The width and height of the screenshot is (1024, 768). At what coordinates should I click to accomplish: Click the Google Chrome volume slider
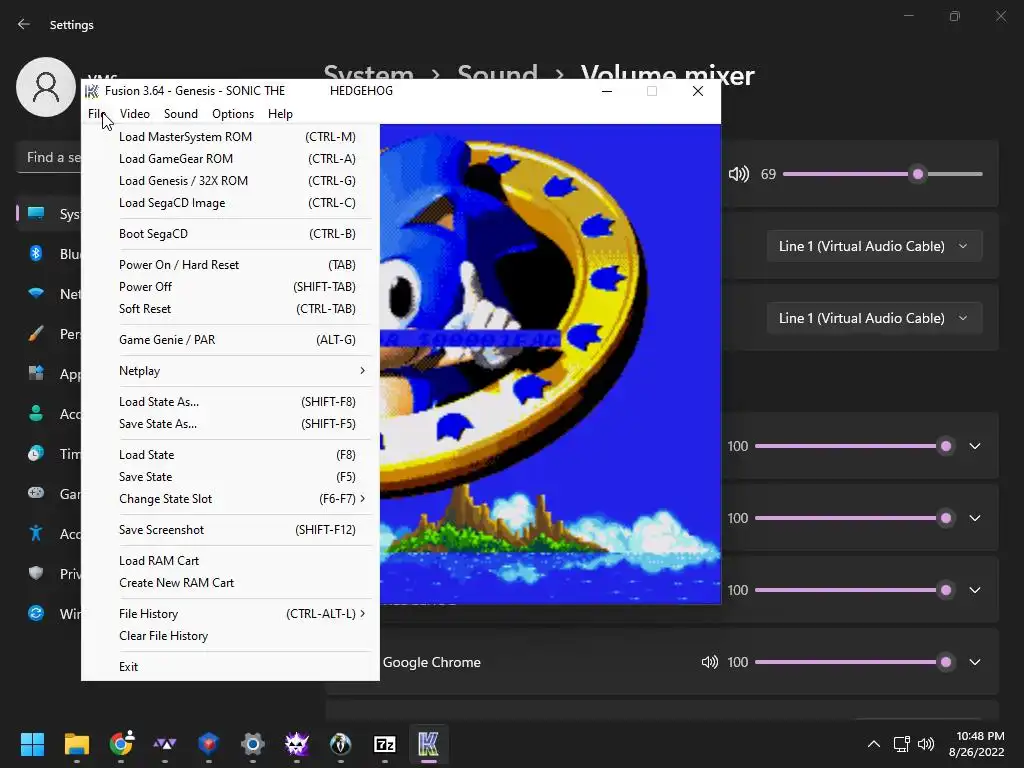854,662
